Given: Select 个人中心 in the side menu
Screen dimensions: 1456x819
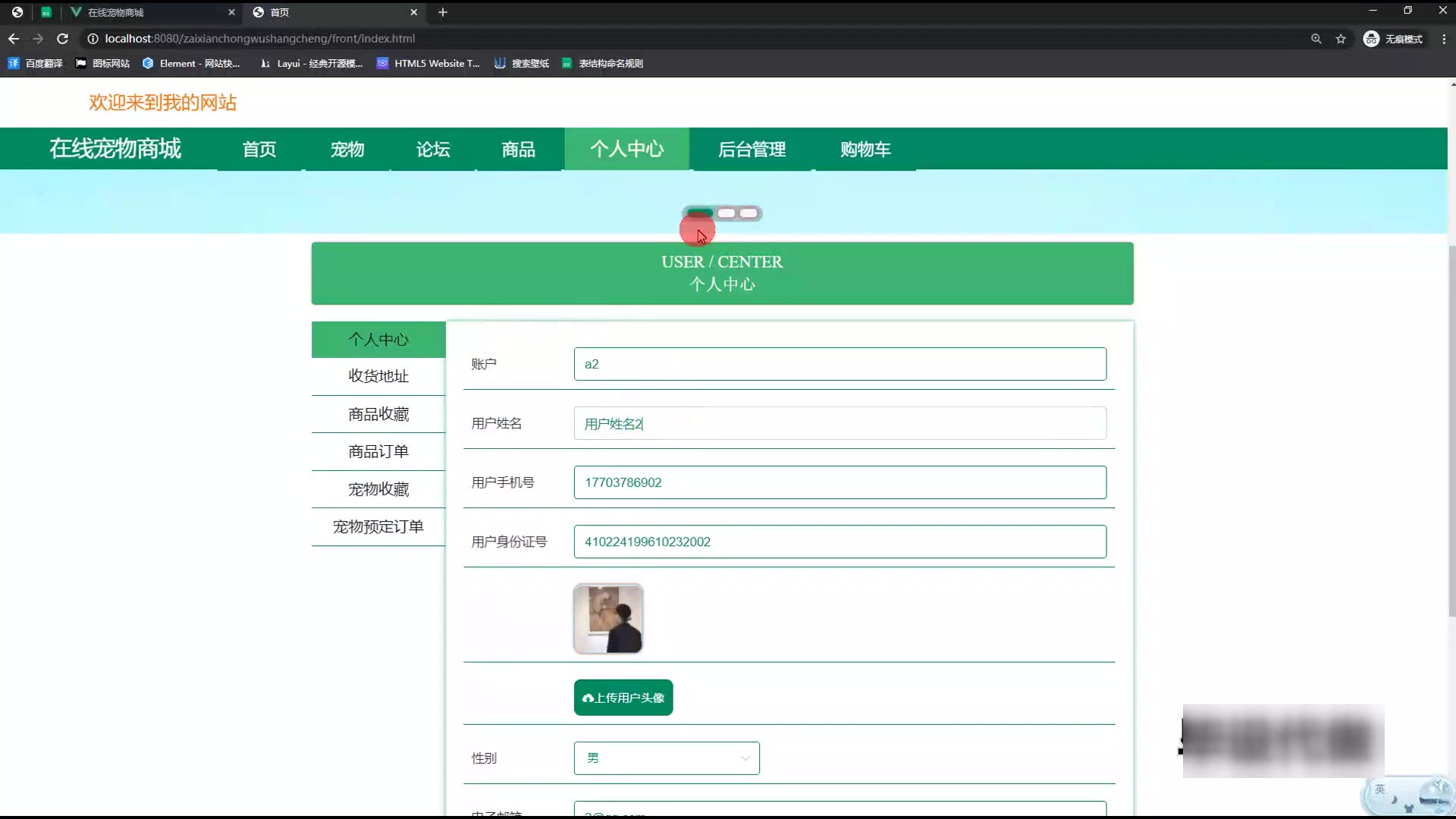Looking at the screenshot, I should (378, 340).
